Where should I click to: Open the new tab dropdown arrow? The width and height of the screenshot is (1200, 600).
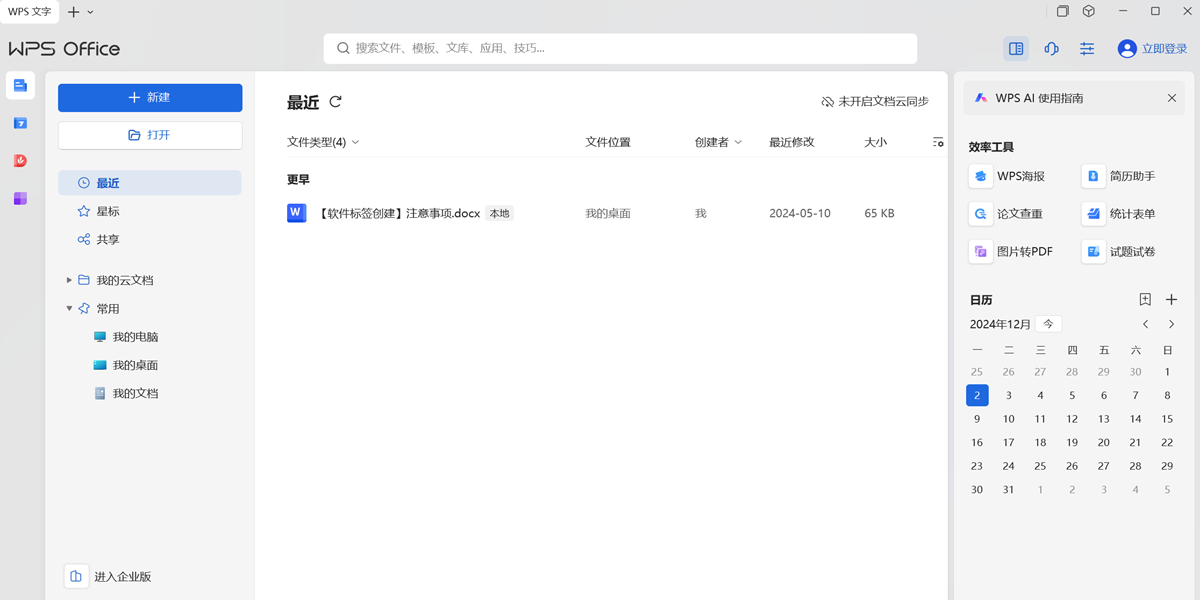tap(90, 12)
